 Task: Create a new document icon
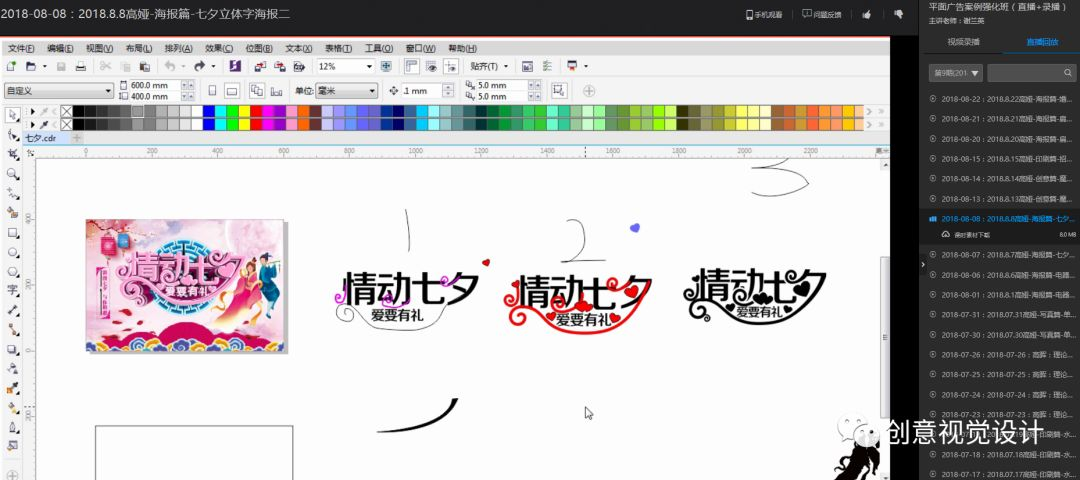click(11, 66)
